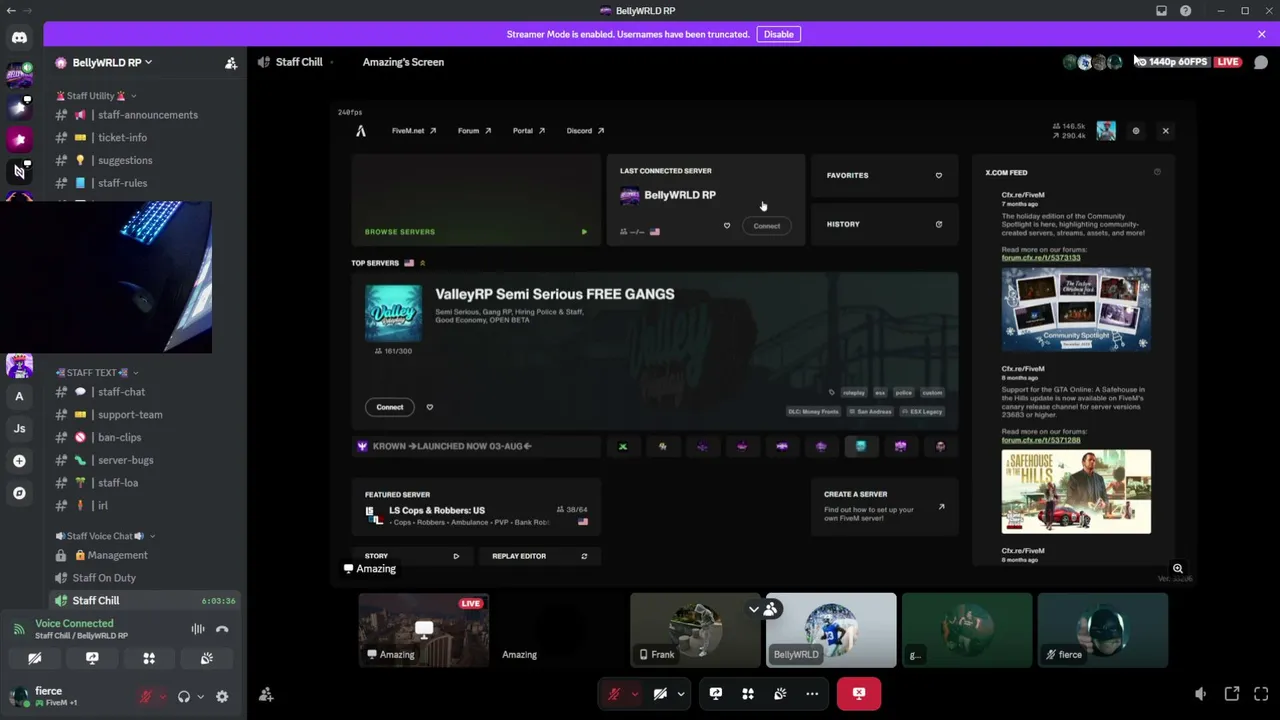Image resolution: width=1280 pixels, height=720 pixels.
Task: Open chat panel icon at top right
Action: point(1261,63)
